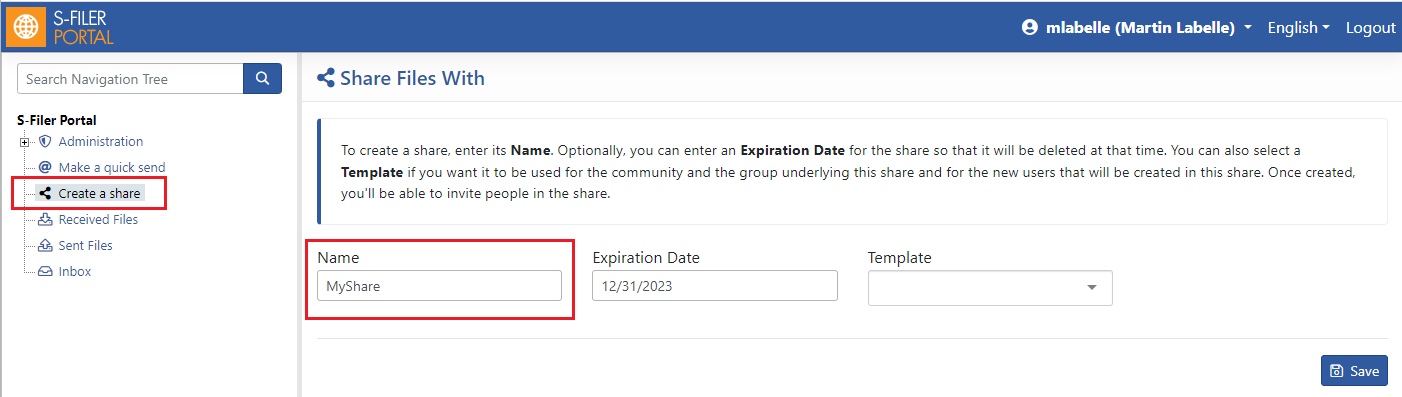
Task: Select Make a quick send item
Action: point(112,168)
